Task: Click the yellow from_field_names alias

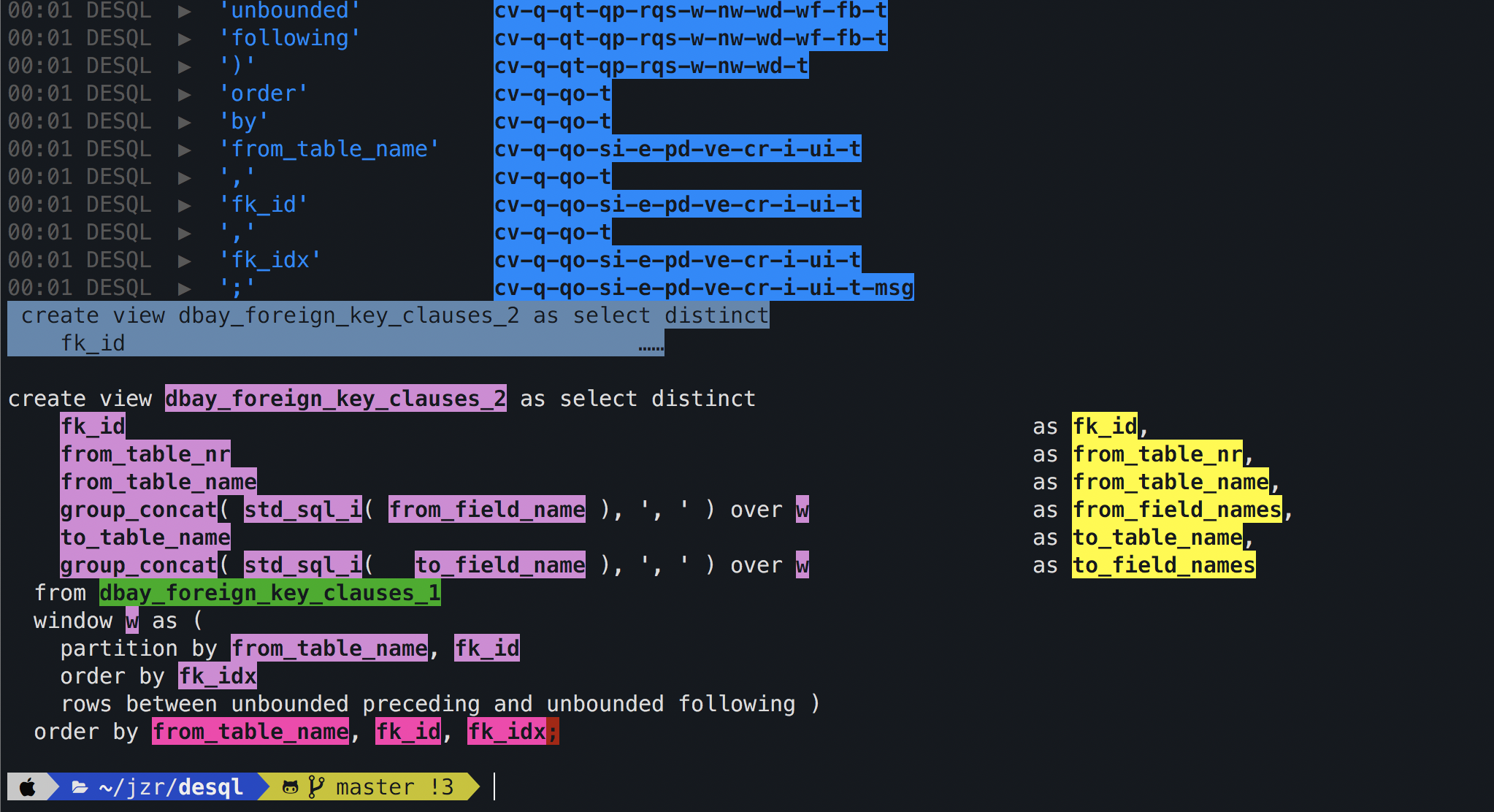Action: (x=1177, y=510)
